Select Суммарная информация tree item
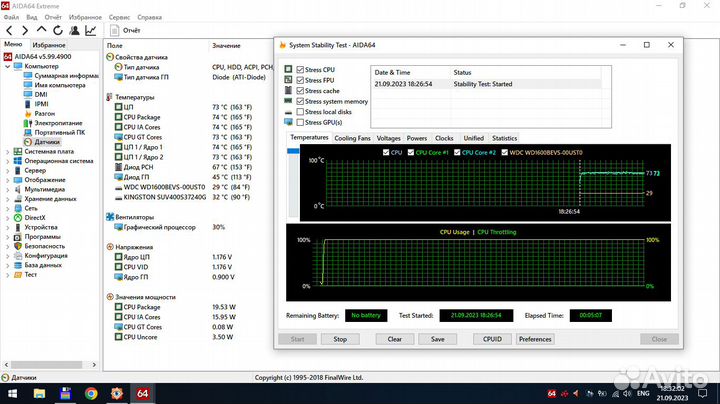The width and height of the screenshot is (720, 404). point(67,75)
